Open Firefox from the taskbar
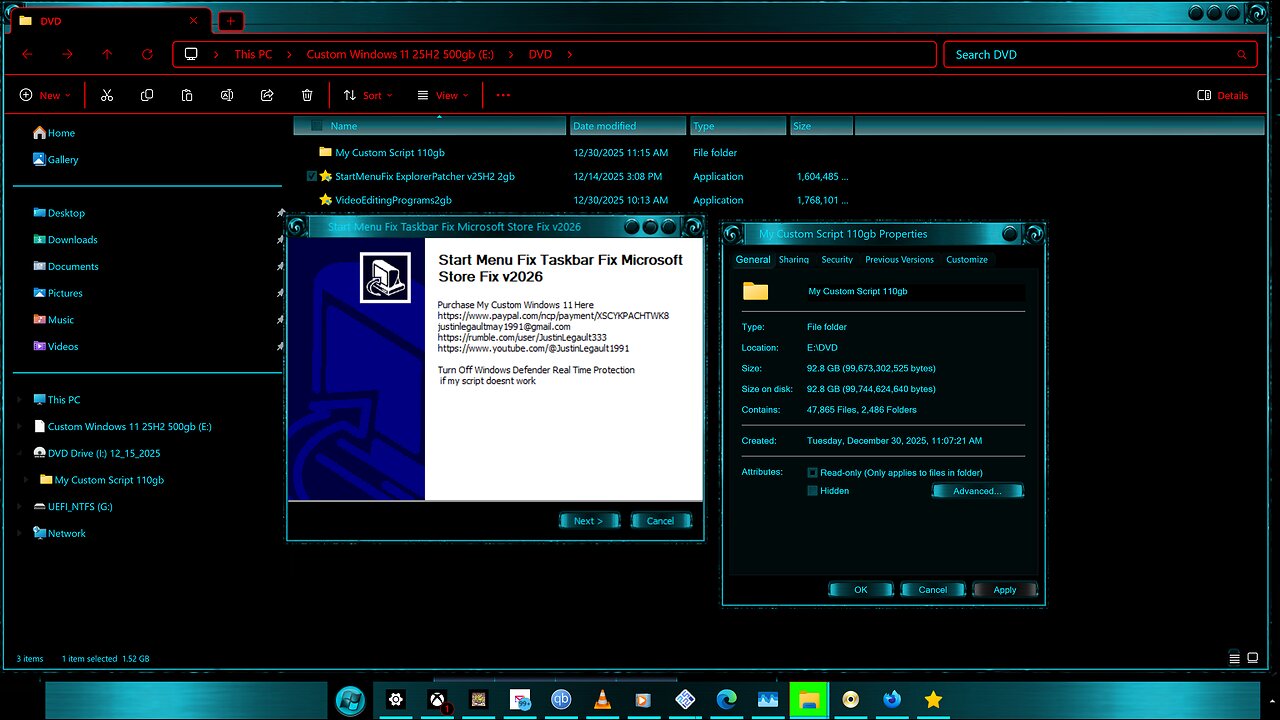The image size is (1280, 720). click(892, 700)
